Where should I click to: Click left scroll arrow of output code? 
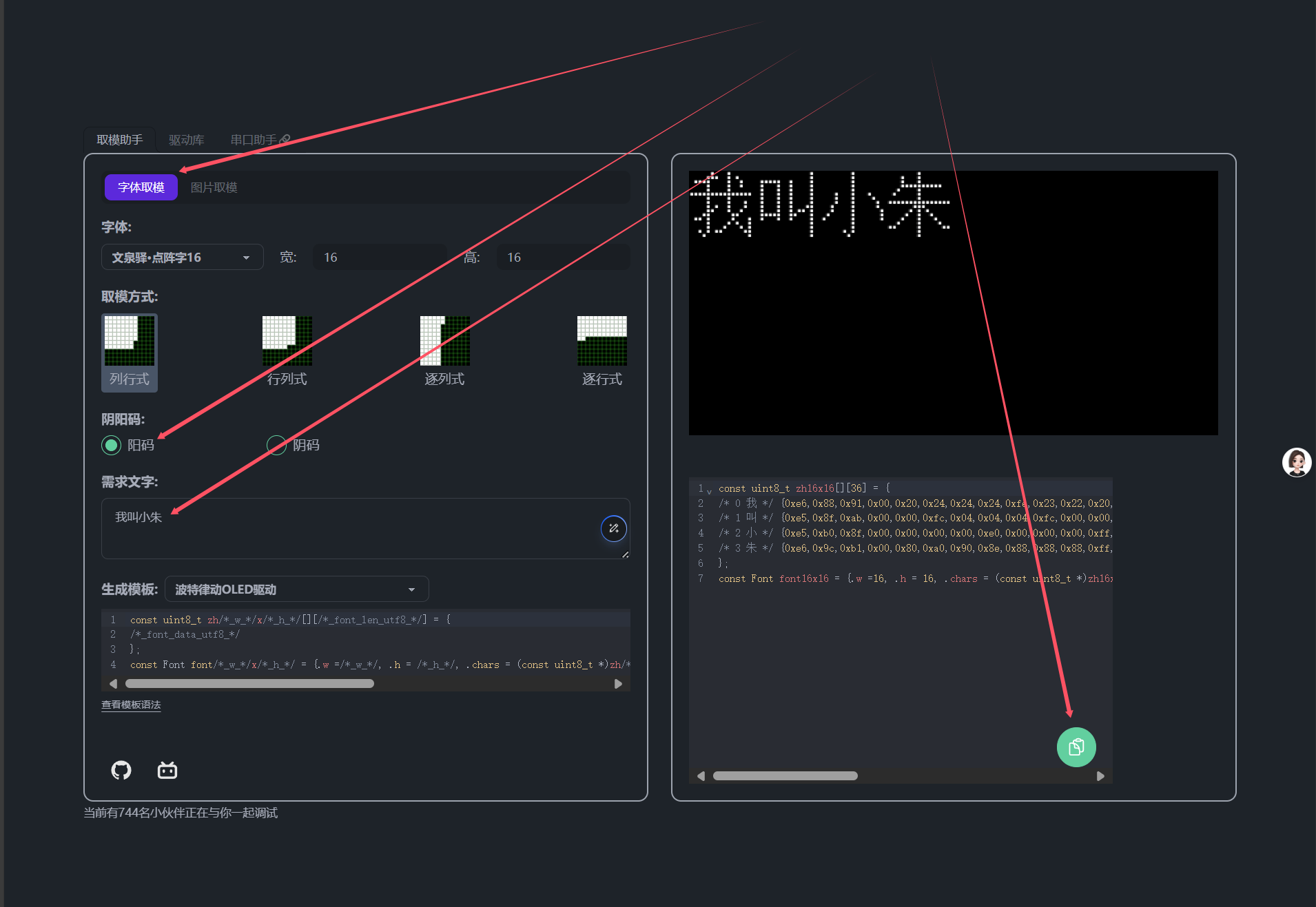[701, 776]
